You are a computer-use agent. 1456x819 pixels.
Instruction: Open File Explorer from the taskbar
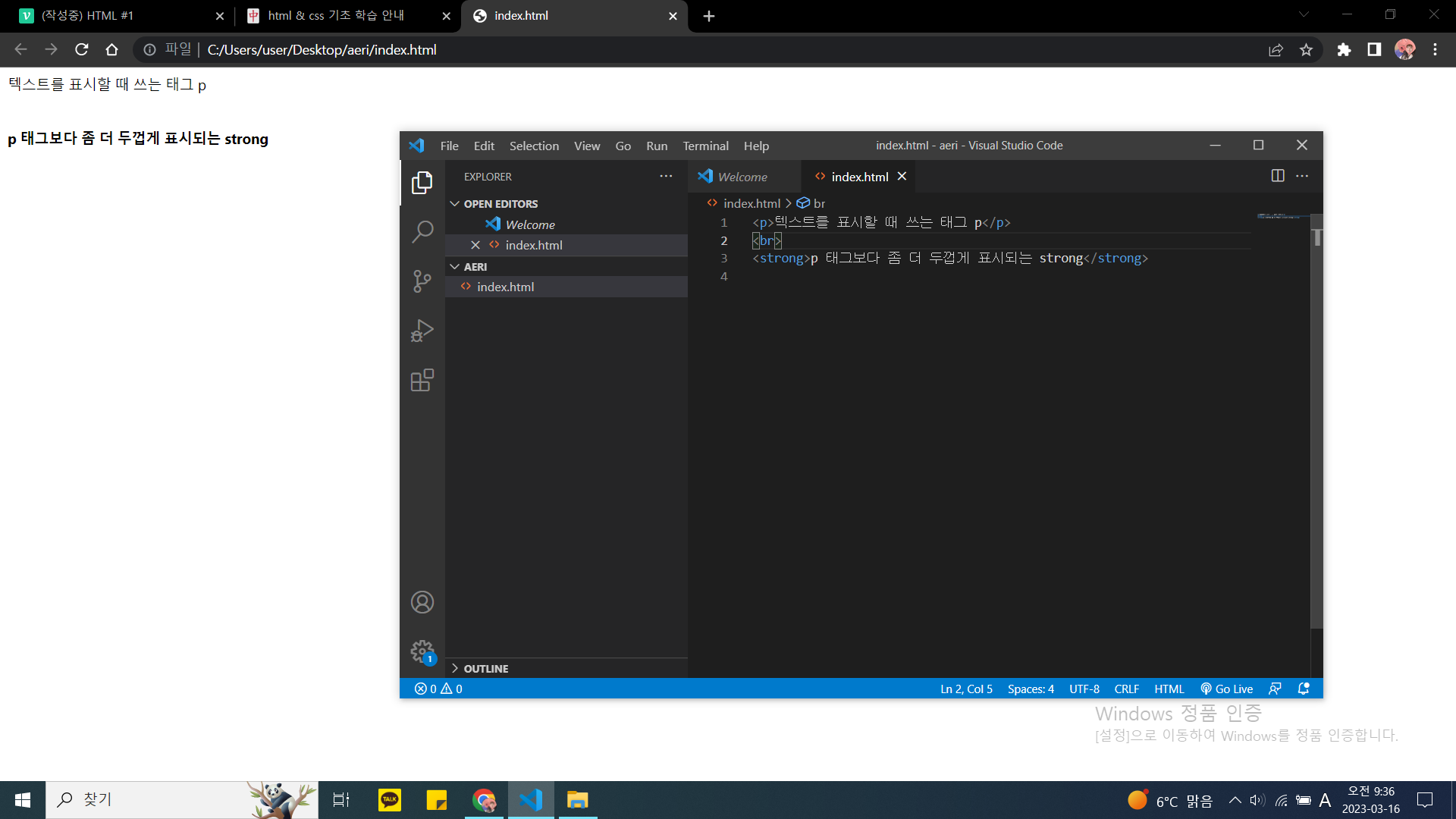[x=577, y=800]
